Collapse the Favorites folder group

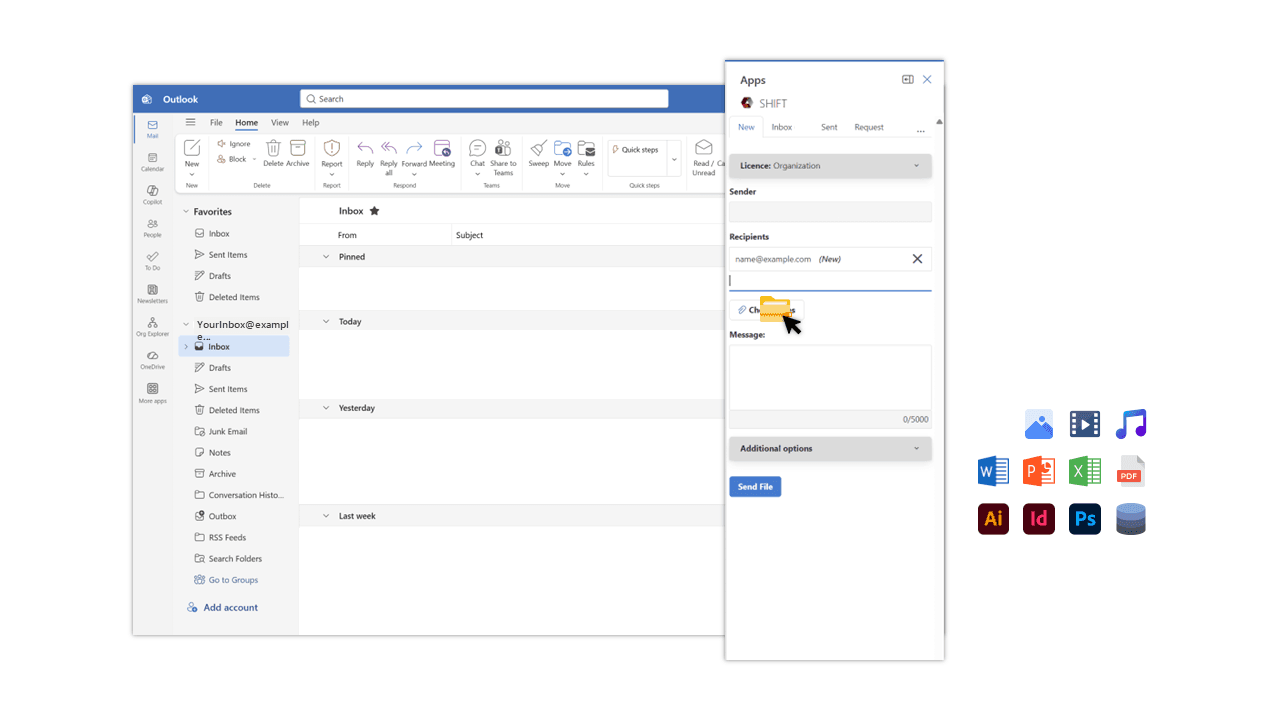click(x=185, y=212)
